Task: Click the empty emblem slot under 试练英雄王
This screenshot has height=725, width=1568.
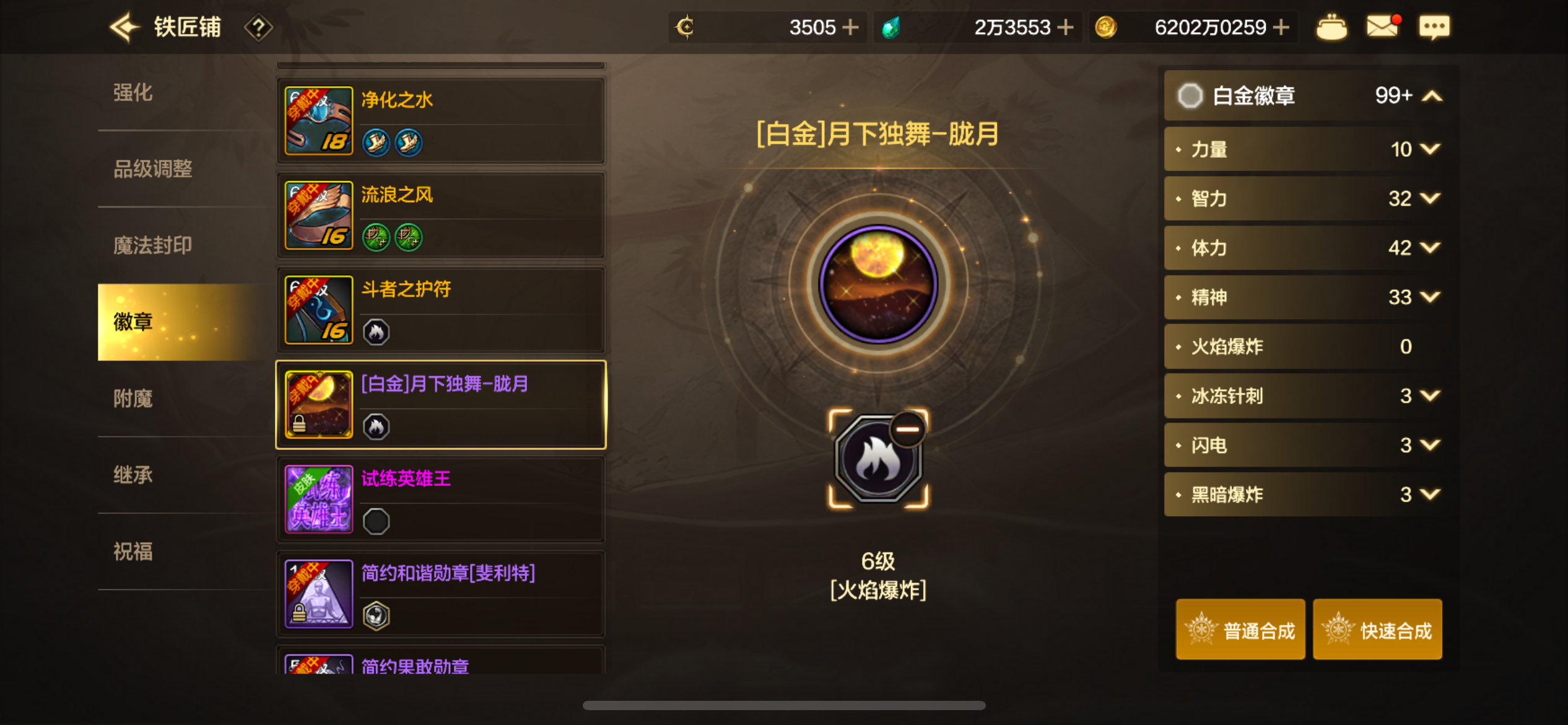Action: pyautogui.click(x=376, y=521)
